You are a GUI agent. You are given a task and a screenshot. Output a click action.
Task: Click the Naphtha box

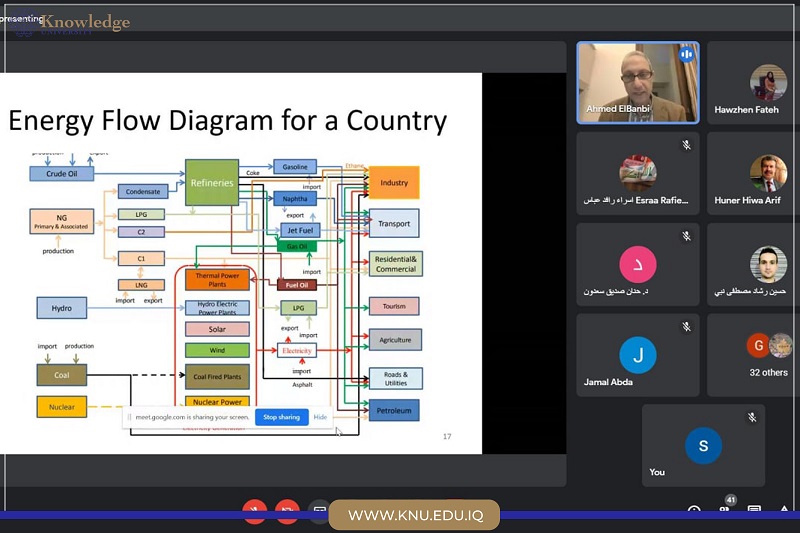pos(295,199)
